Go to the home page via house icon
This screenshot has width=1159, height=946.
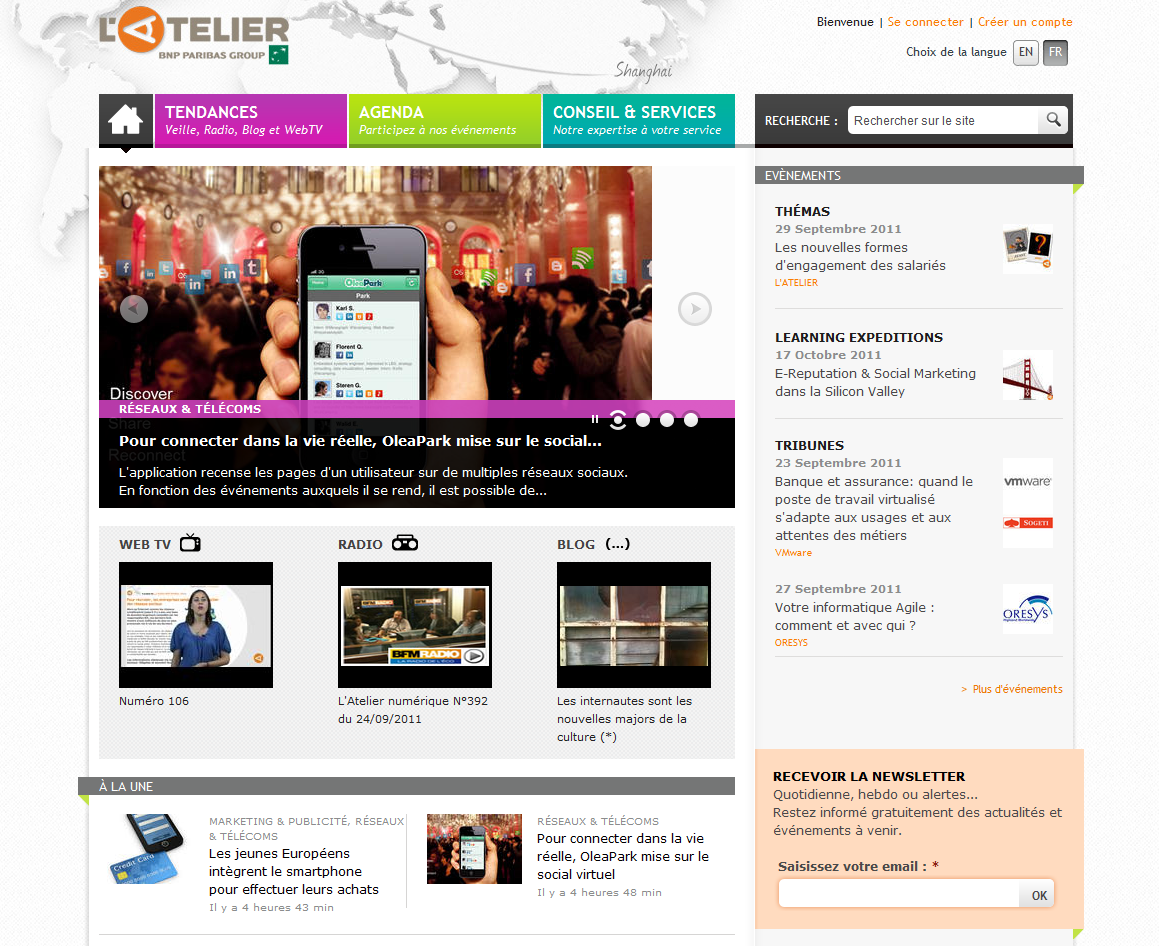click(126, 120)
